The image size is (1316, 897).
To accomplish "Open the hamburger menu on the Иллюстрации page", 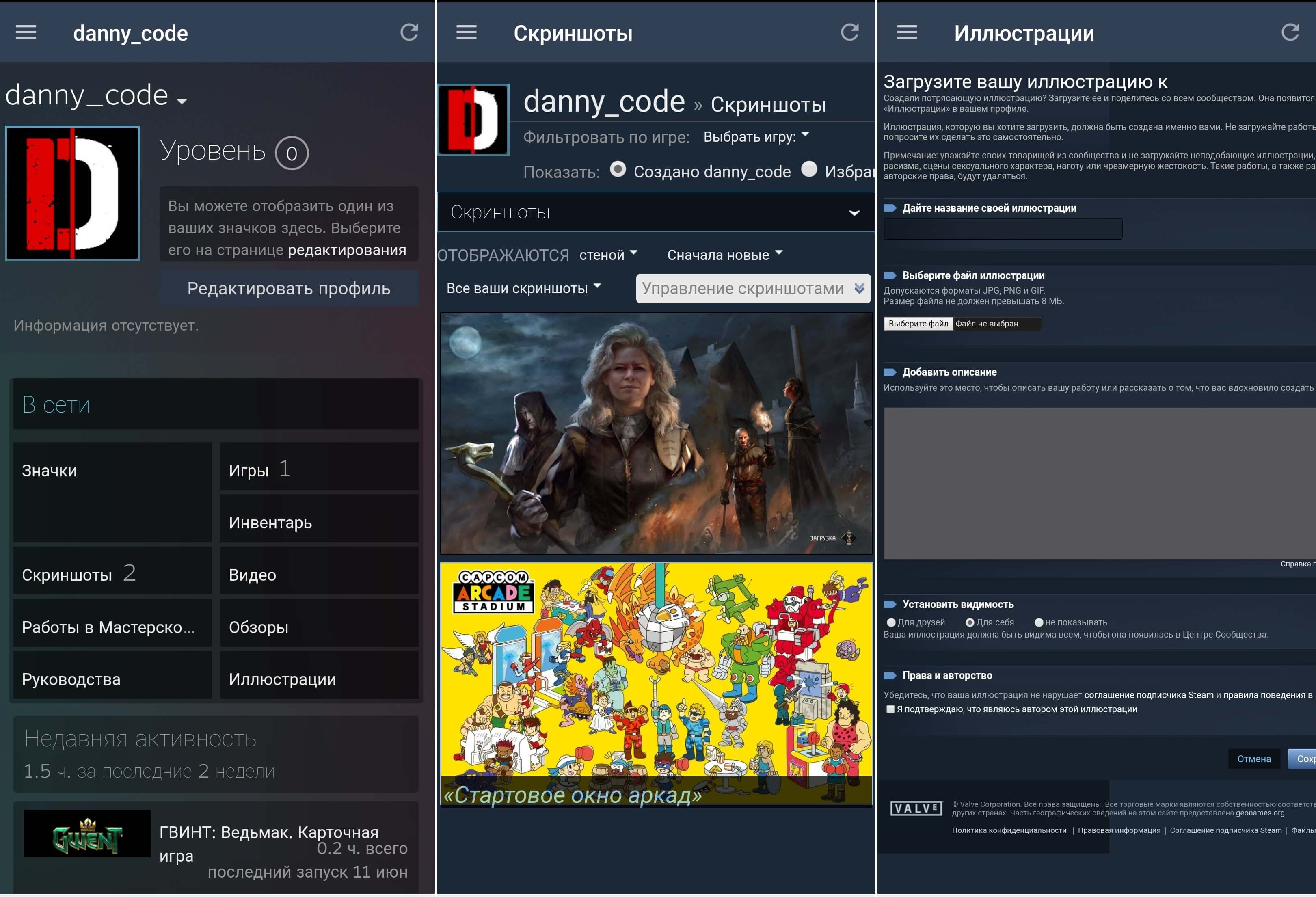I will coord(906,32).
